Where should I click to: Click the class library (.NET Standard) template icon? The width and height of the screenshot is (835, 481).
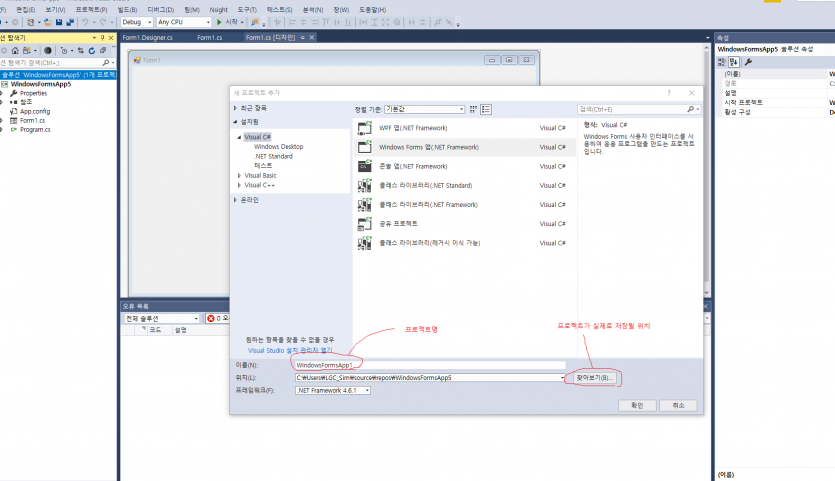tap(365, 185)
